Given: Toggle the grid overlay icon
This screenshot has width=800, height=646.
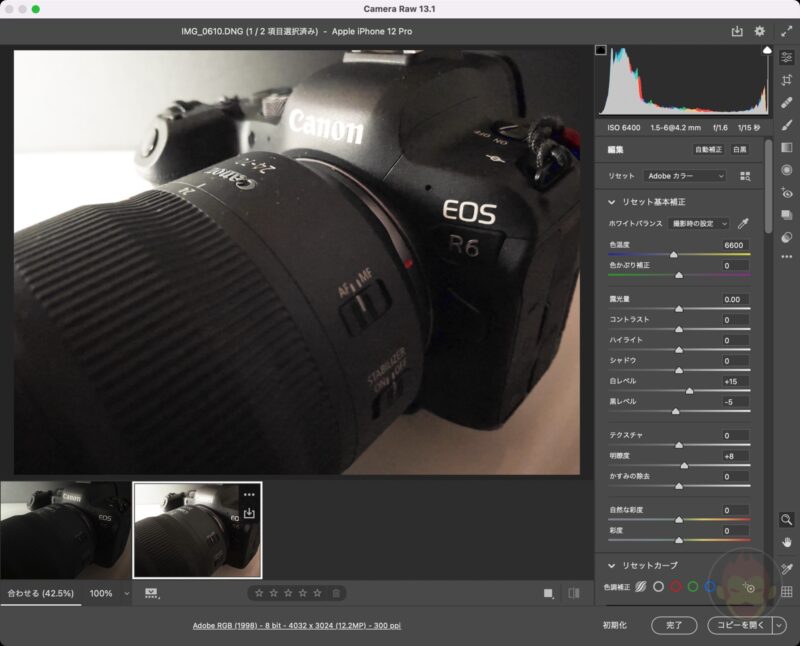Looking at the screenshot, I should click(786, 592).
